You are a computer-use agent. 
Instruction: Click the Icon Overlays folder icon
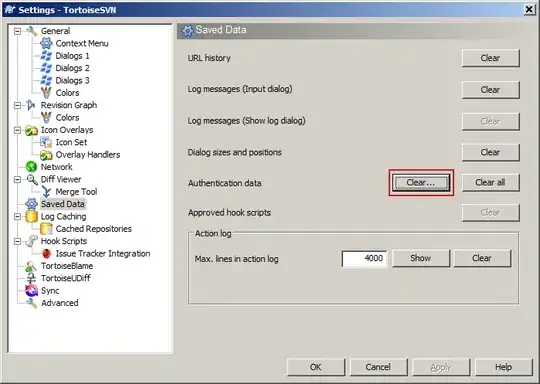point(31,130)
